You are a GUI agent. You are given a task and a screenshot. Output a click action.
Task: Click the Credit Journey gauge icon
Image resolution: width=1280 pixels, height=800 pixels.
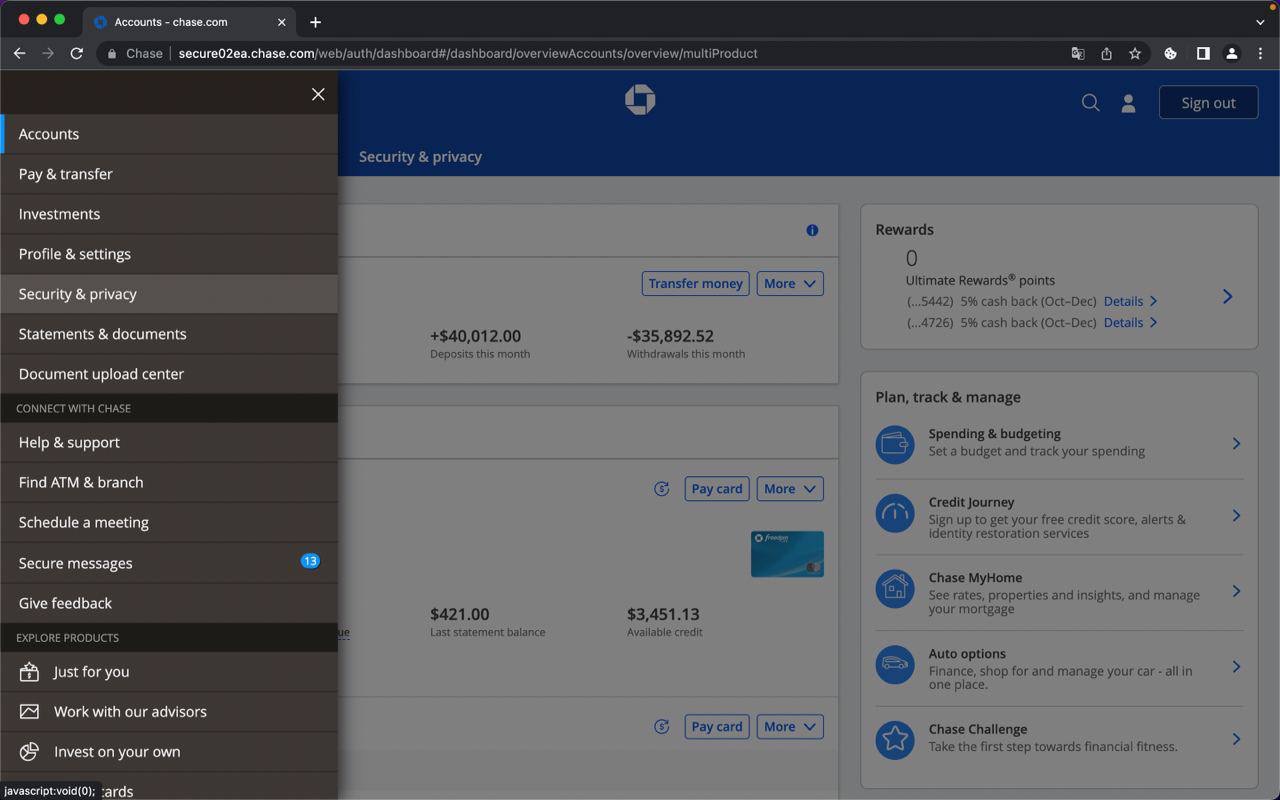pyautogui.click(x=895, y=515)
